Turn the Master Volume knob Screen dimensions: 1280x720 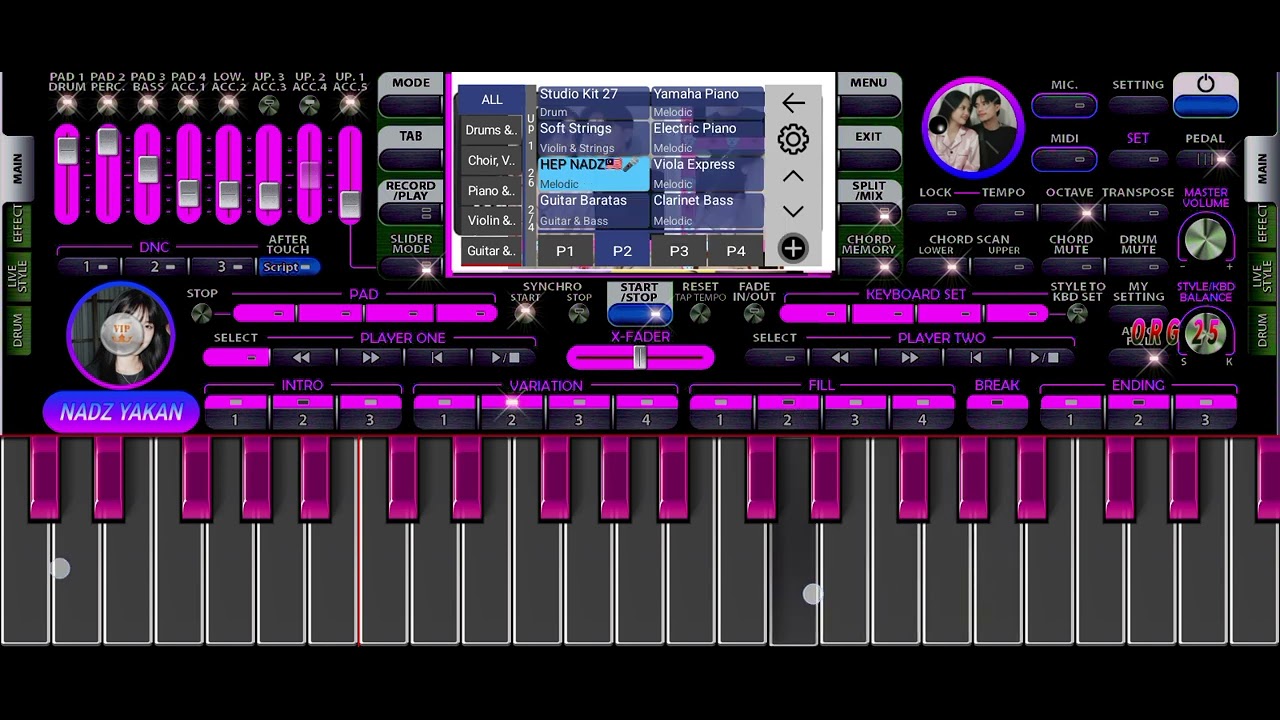pyautogui.click(x=1205, y=239)
